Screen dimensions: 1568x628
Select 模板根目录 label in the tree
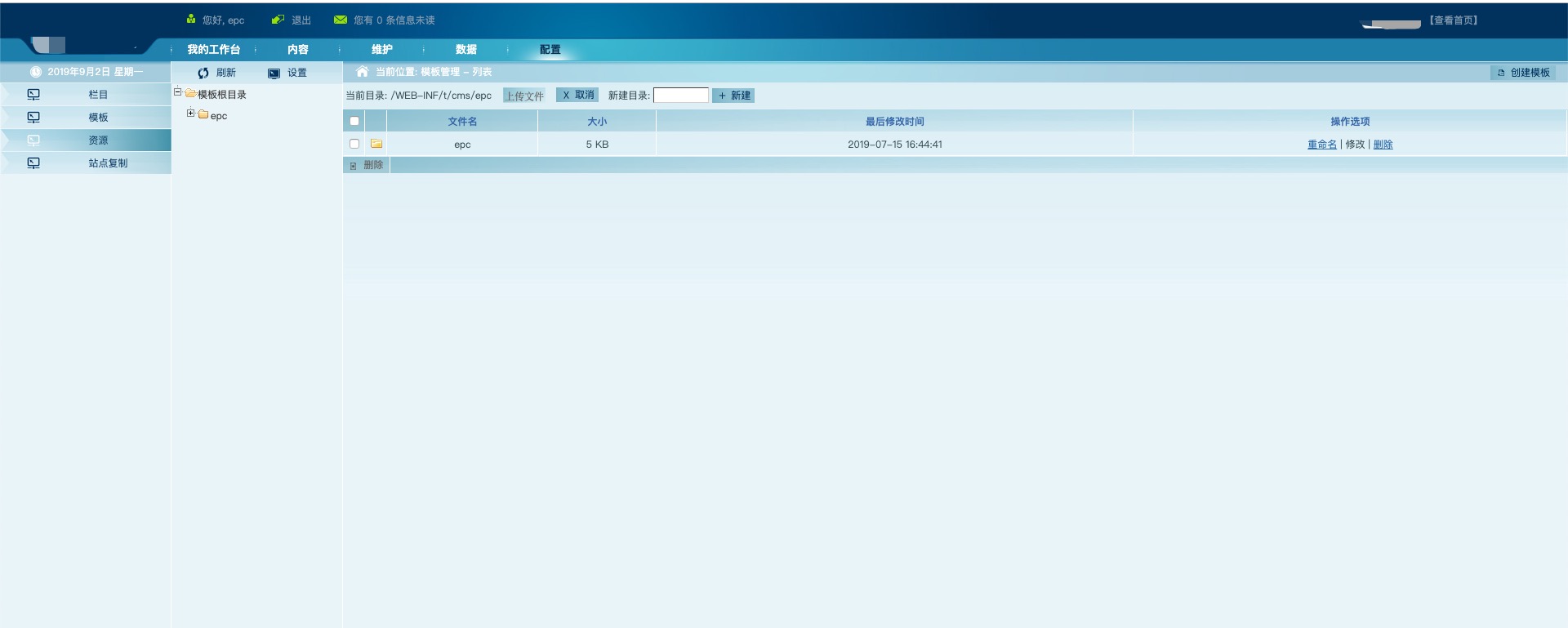point(222,95)
